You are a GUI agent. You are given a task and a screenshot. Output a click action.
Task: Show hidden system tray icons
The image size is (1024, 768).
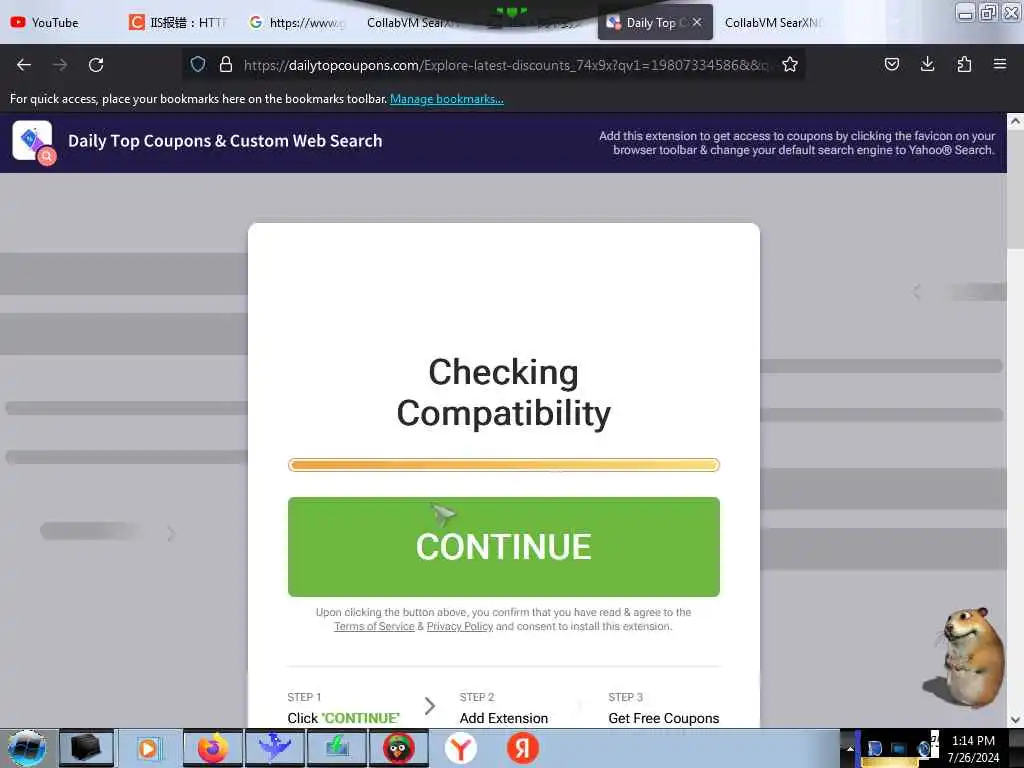(x=850, y=749)
